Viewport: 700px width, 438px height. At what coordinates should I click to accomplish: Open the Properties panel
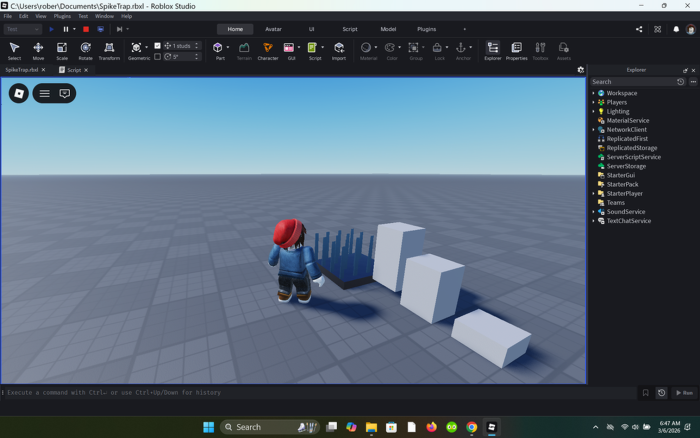pos(517,51)
